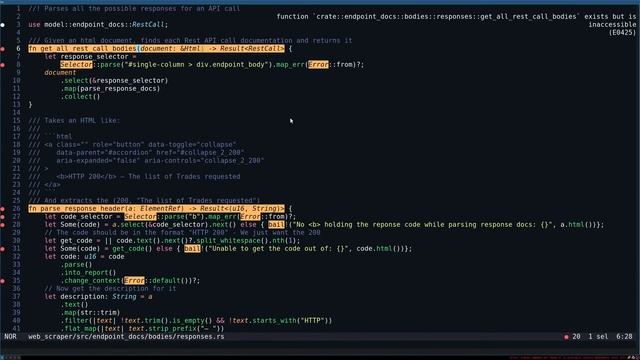Click the '.filter(' call on line 40
Screen dimensions: 640x360
coord(78,320)
